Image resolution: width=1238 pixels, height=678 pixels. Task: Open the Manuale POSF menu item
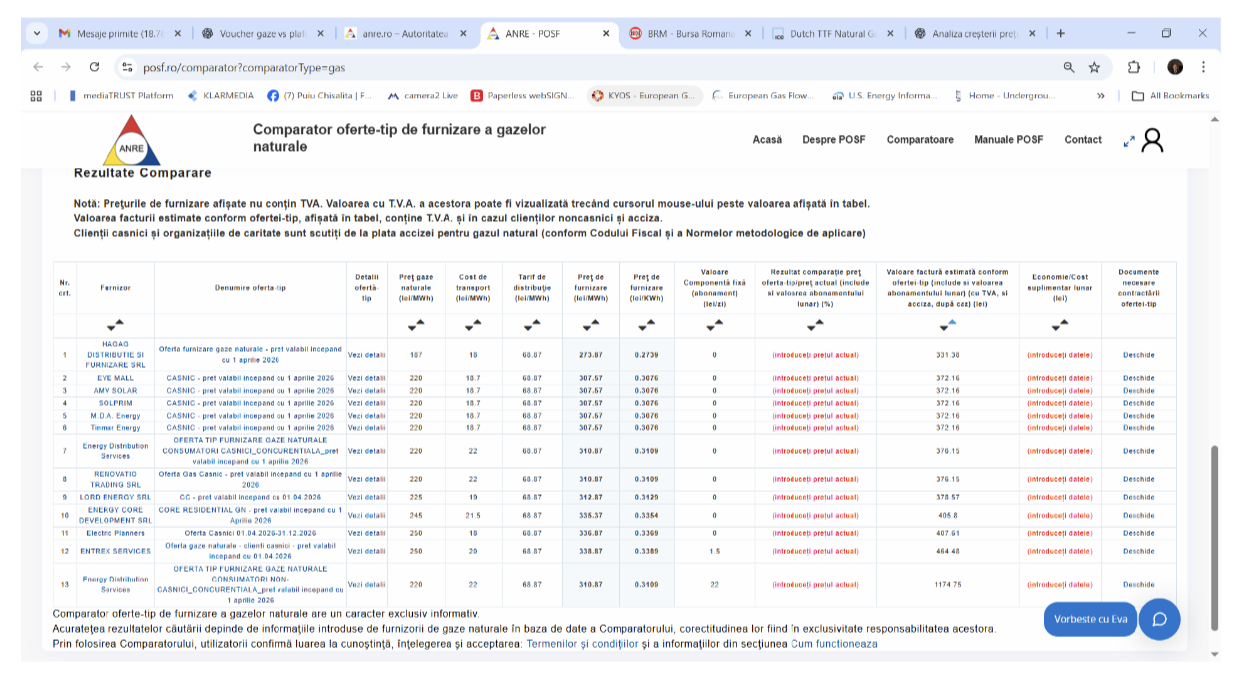pyautogui.click(x=1009, y=140)
